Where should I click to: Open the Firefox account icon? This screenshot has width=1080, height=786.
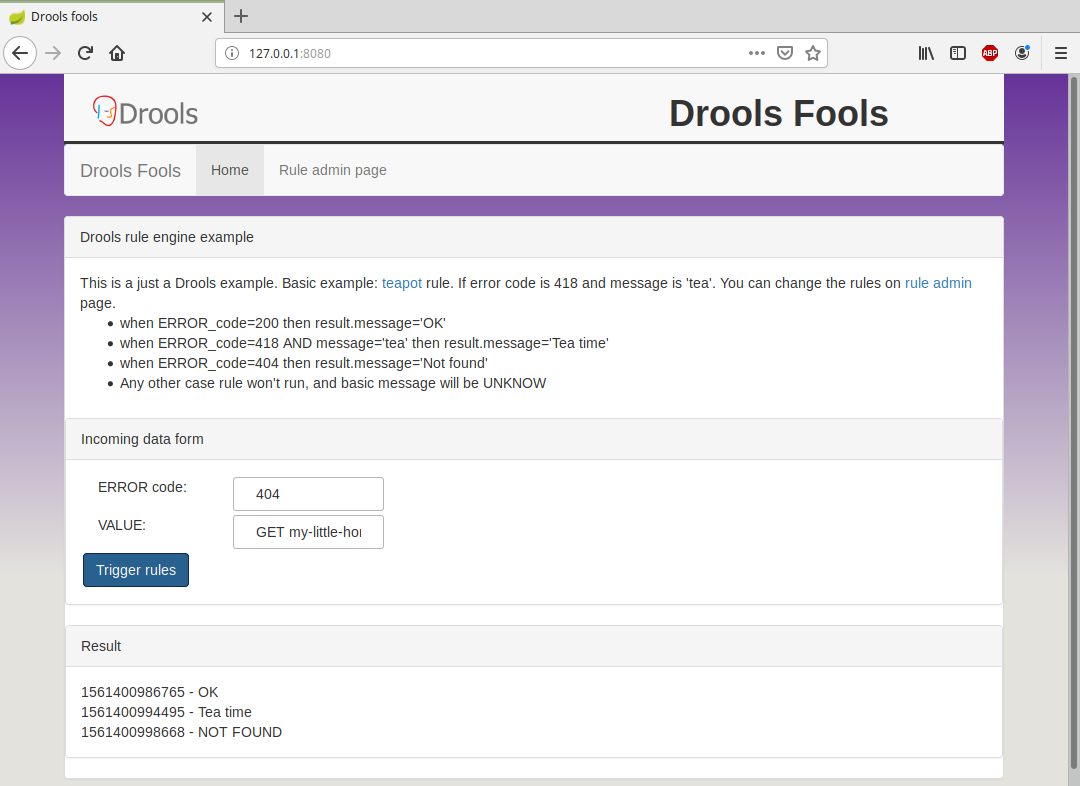pos(1022,53)
